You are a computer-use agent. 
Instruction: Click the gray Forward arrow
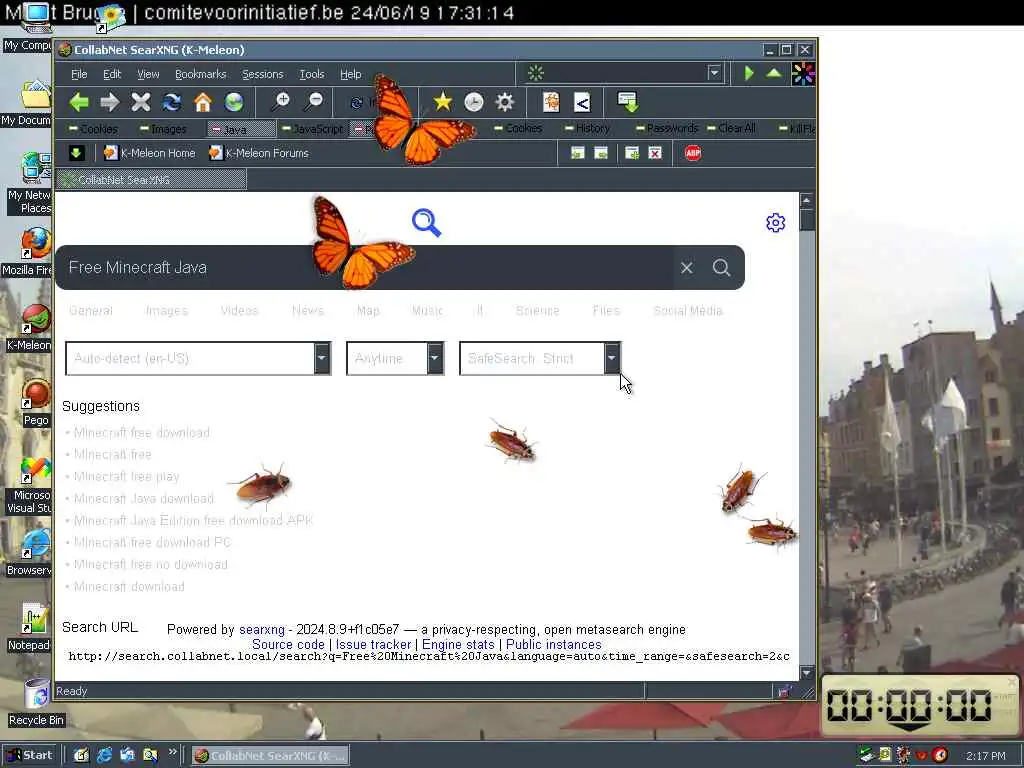[110, 102]
